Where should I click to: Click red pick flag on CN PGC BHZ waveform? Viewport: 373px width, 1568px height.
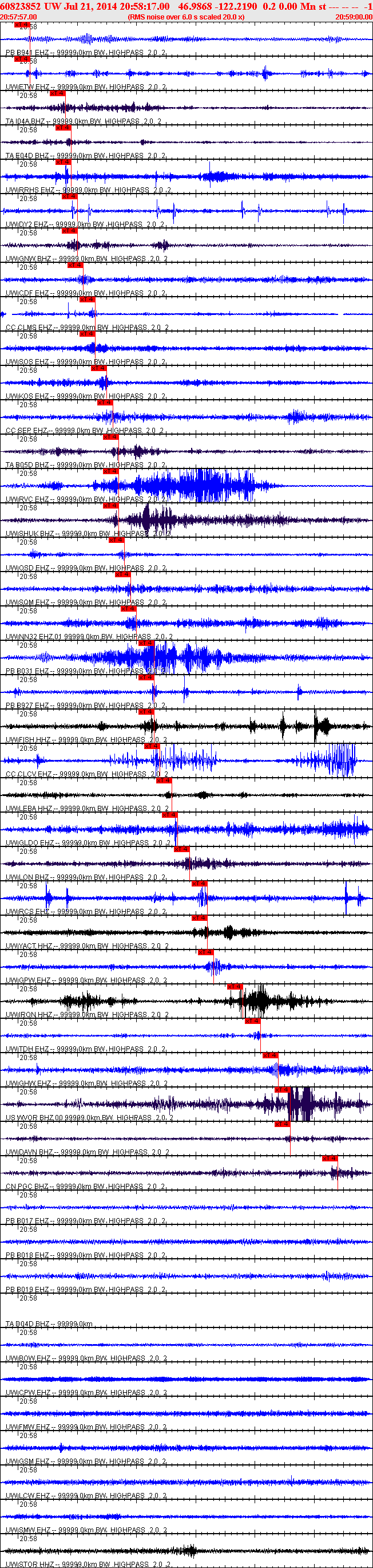coord(330,1159)
